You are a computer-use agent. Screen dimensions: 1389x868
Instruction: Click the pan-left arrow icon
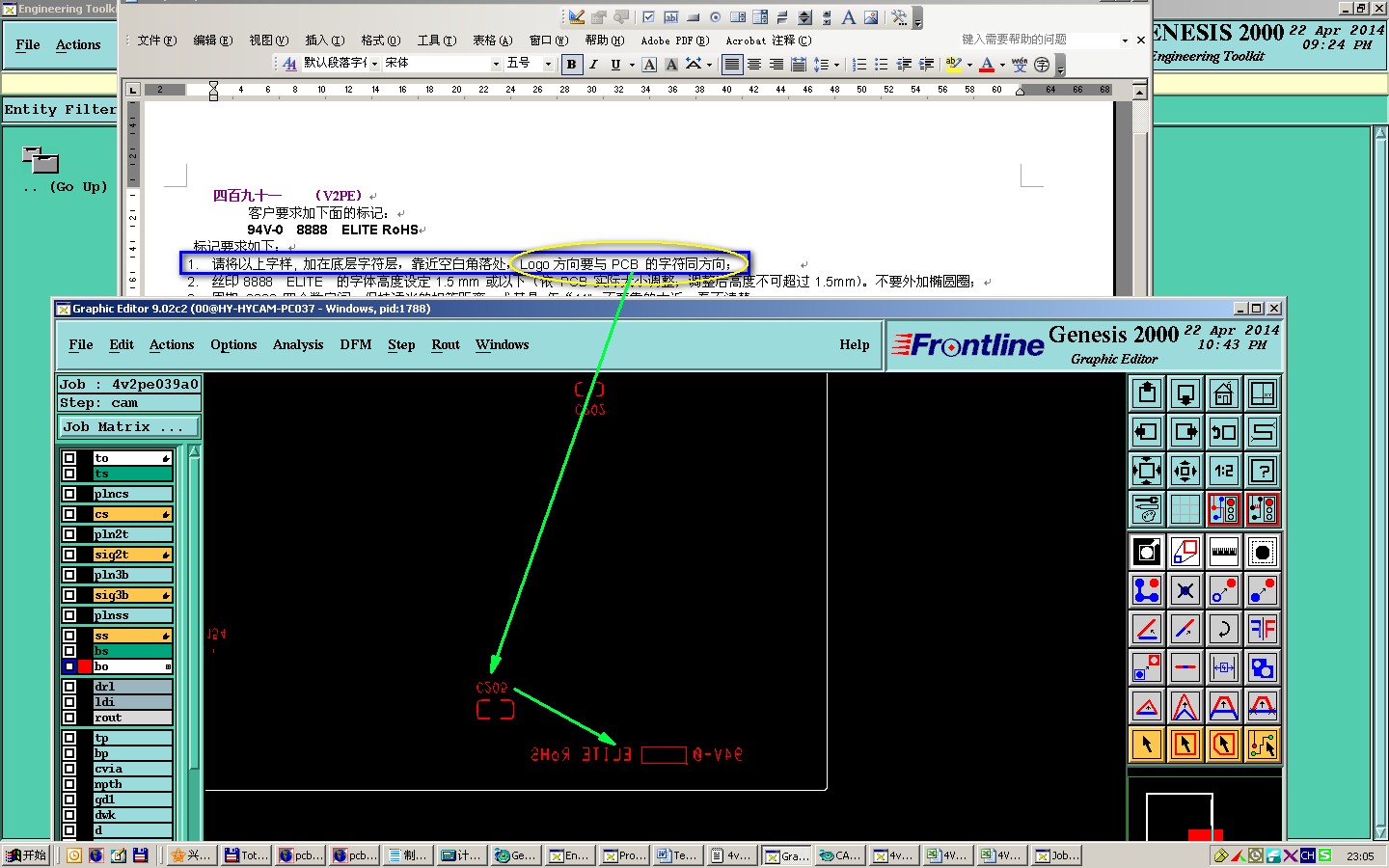1147,432
